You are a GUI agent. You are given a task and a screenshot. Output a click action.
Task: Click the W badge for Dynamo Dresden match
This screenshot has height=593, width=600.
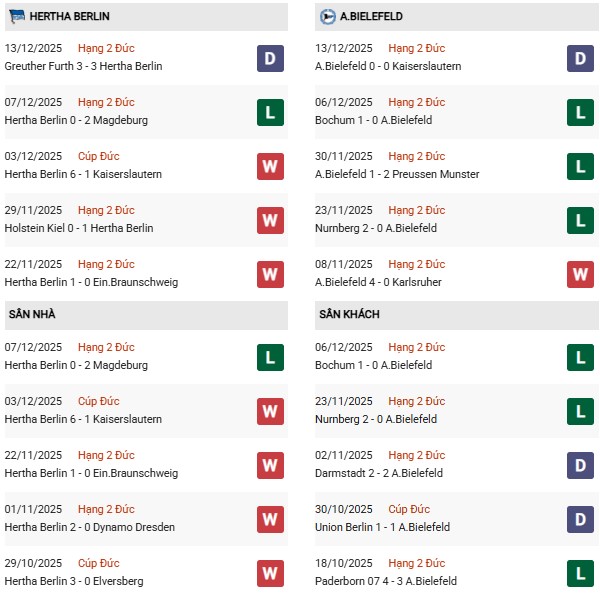[x=270, y=519]
